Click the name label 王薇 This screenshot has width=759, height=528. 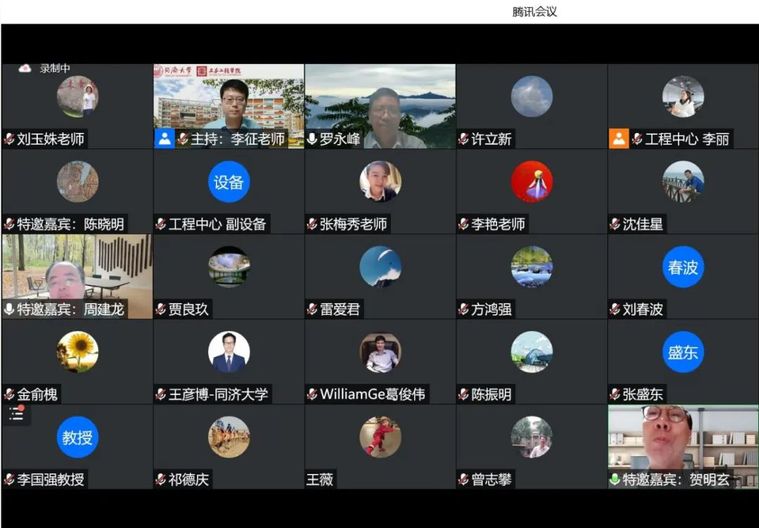click(319, 479)
